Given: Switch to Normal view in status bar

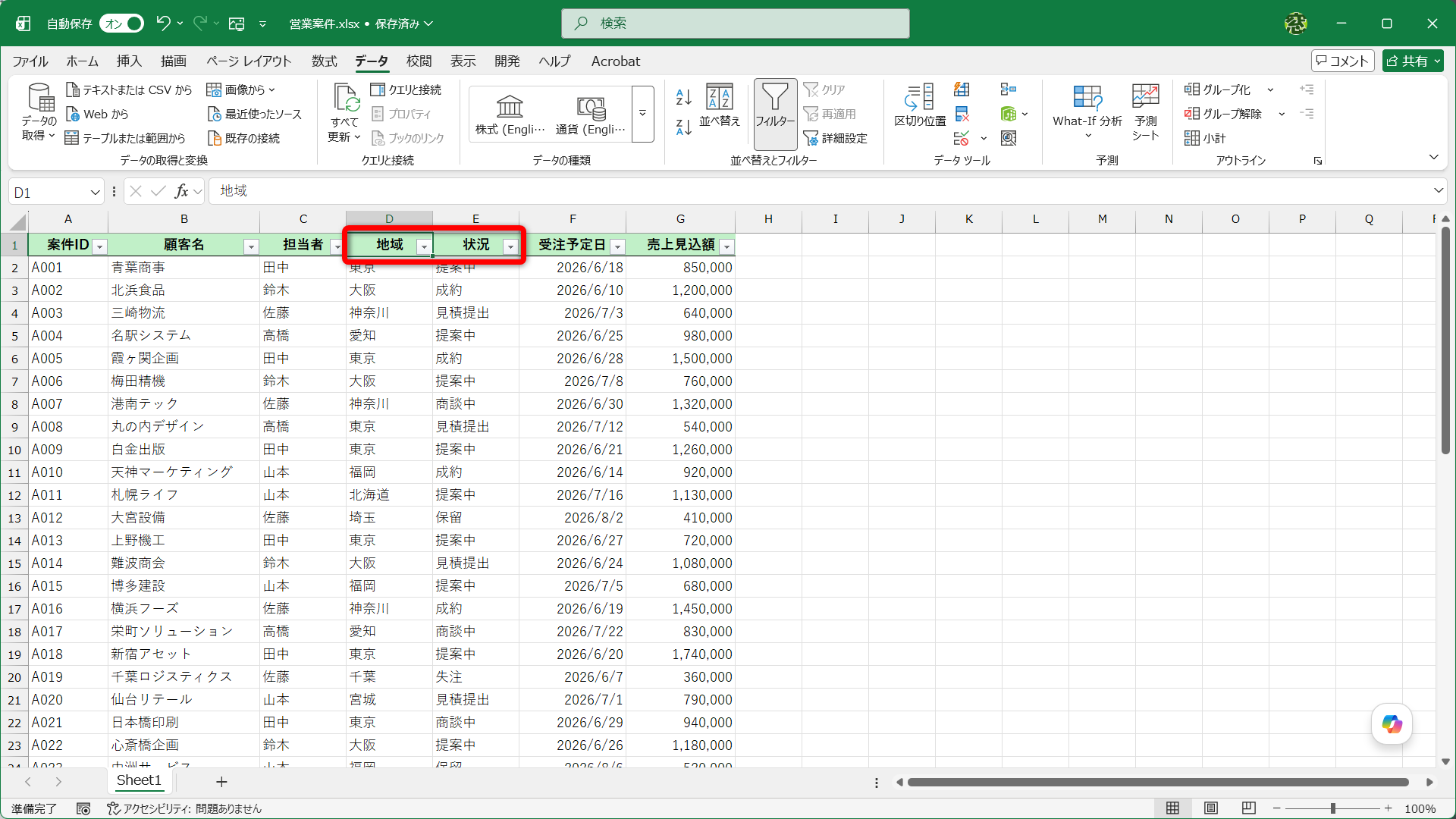Looking at the screenshot, I should (1172, 808).
